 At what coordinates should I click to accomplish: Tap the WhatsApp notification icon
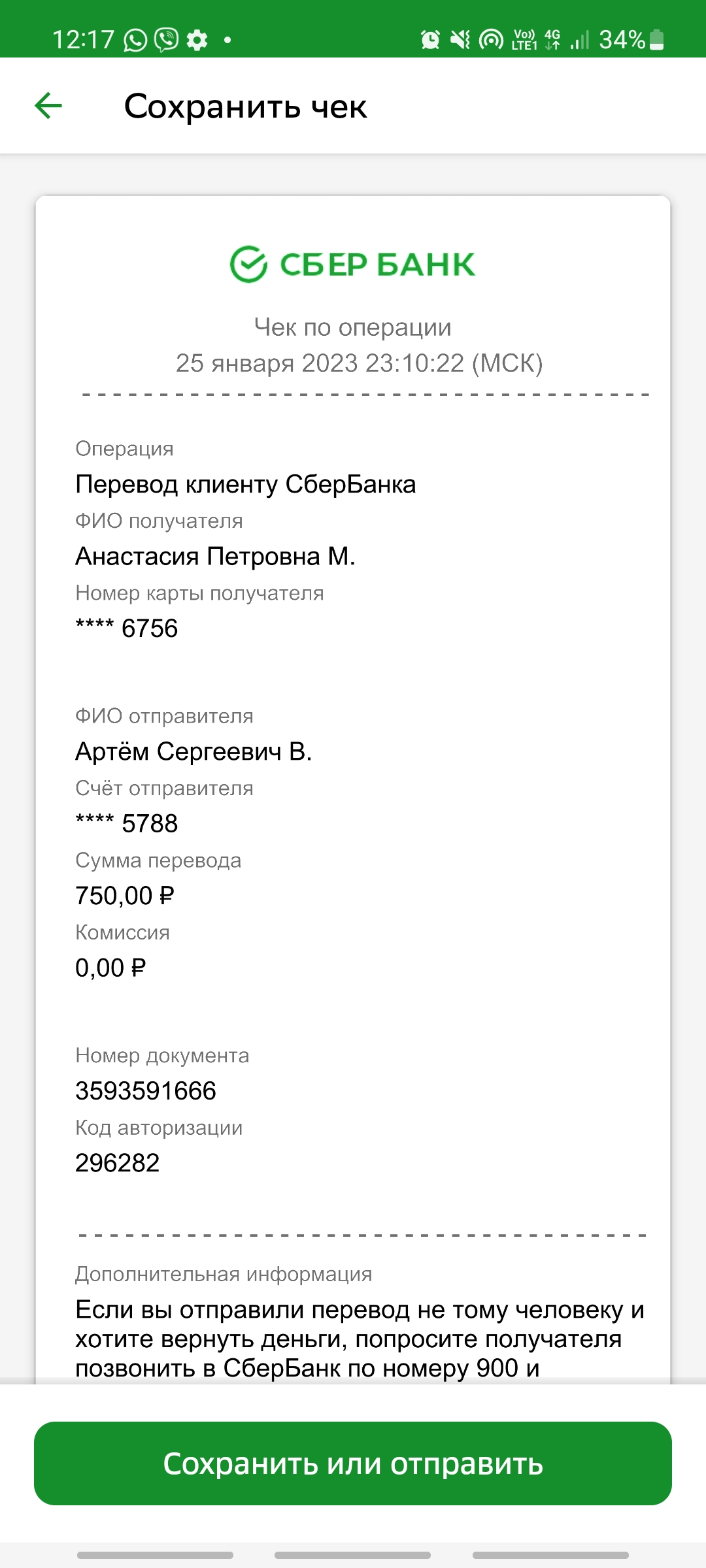coord(135,40)
